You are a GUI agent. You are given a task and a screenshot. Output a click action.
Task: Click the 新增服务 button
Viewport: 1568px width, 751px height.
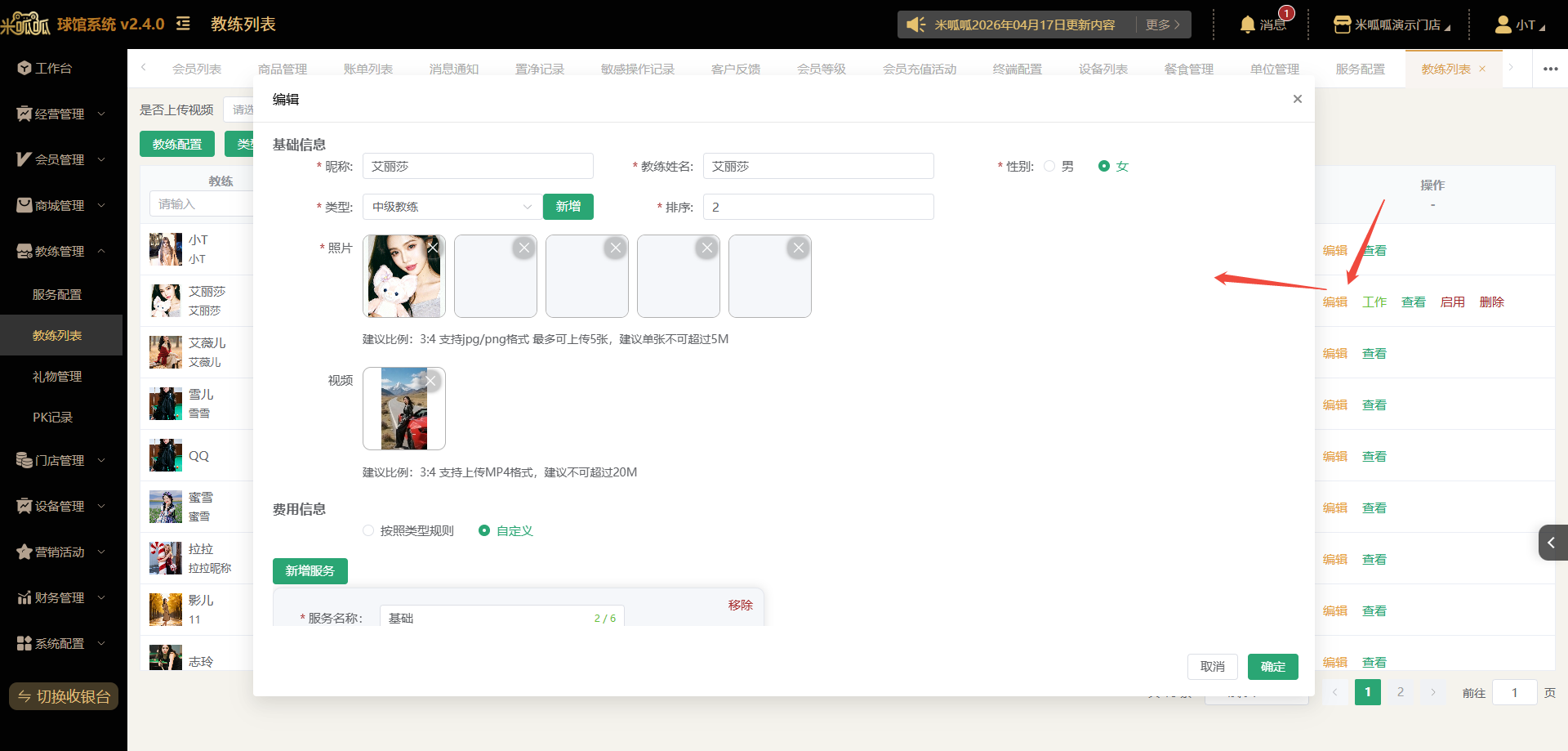tap(310, 570)
